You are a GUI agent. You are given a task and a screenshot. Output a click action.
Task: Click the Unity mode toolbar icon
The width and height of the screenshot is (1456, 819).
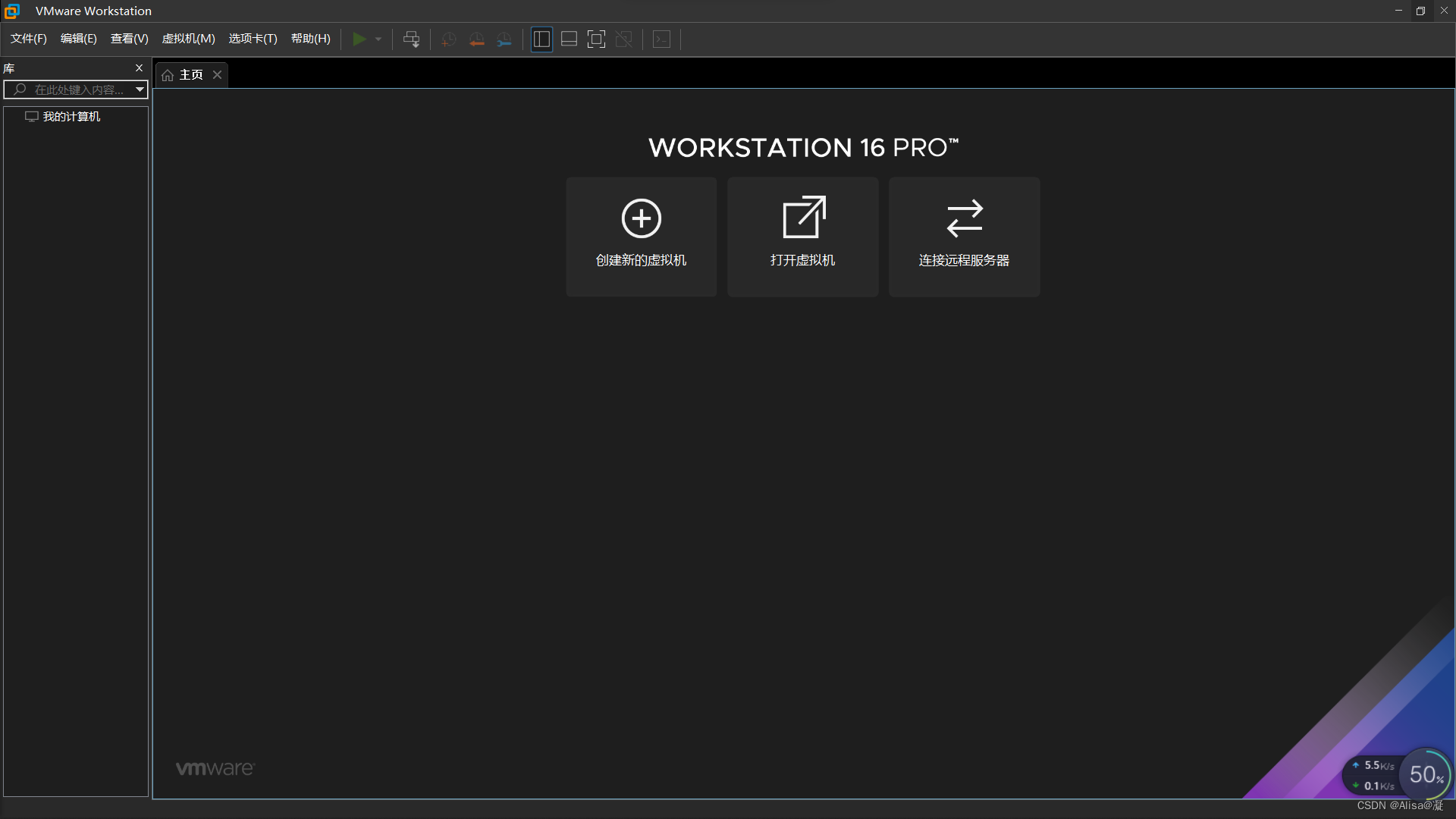(x=623, y=39)
